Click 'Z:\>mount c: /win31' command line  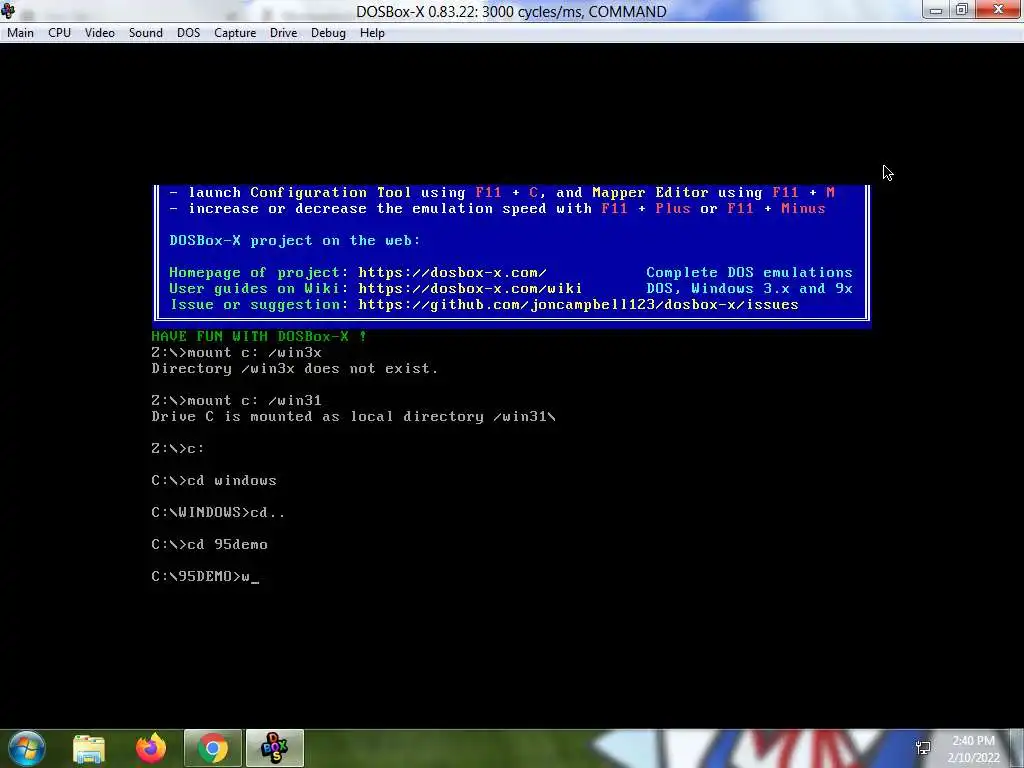(236, 400)
